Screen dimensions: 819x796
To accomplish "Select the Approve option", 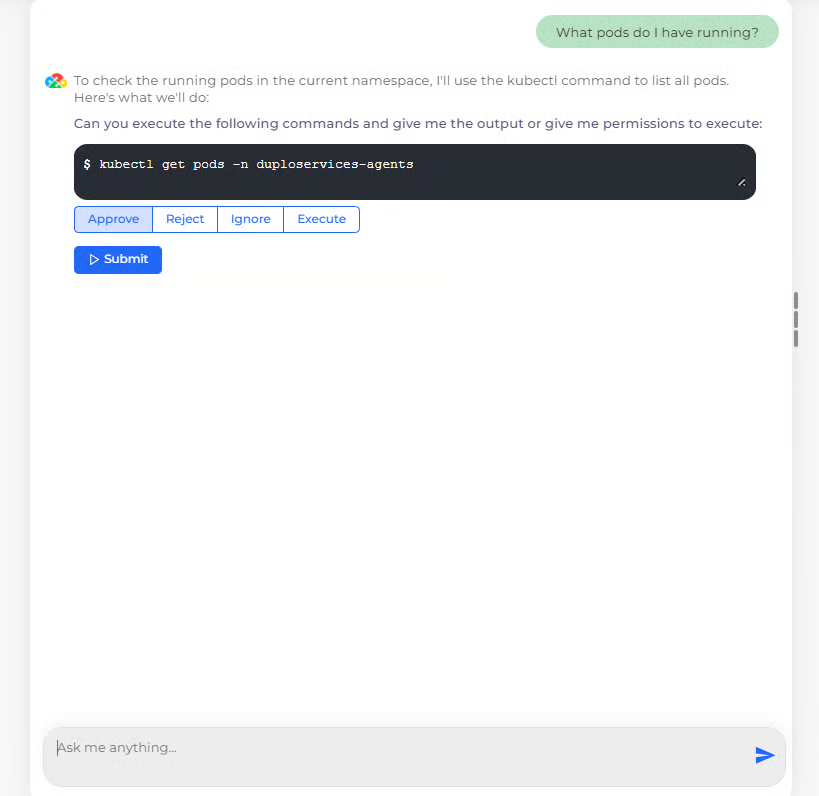I will [113, 219].
